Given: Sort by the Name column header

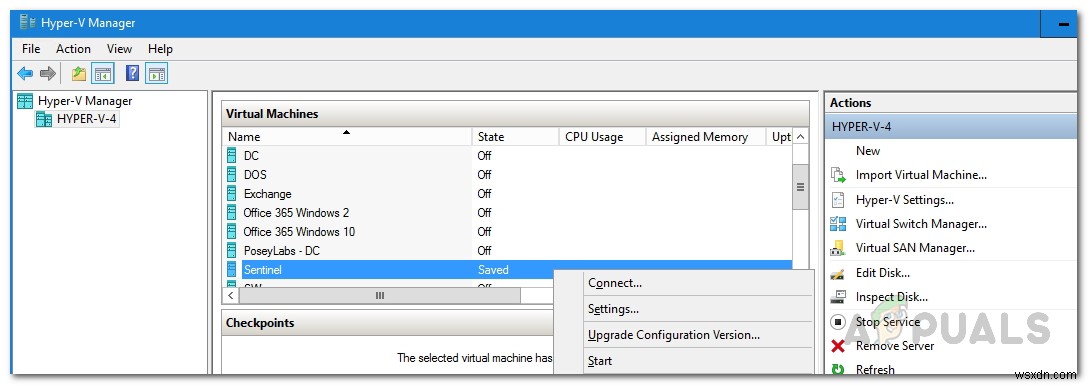Looking at the screenshot, I should 347,137.
